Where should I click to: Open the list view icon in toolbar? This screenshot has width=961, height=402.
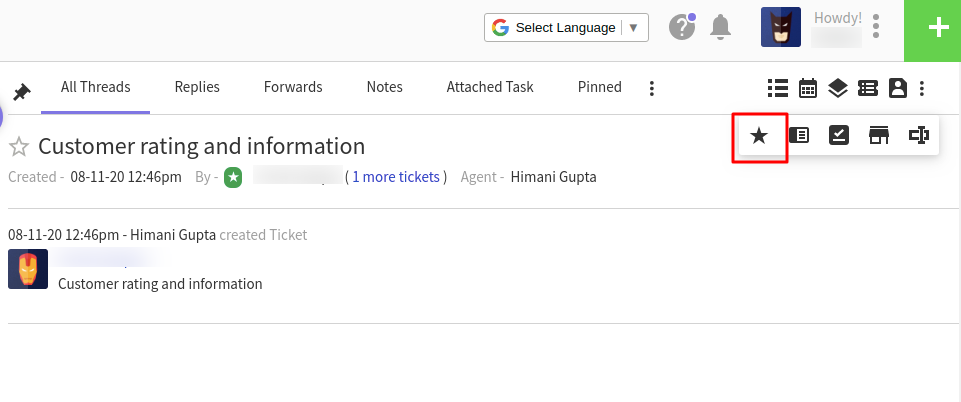click(x=778, y=88)
